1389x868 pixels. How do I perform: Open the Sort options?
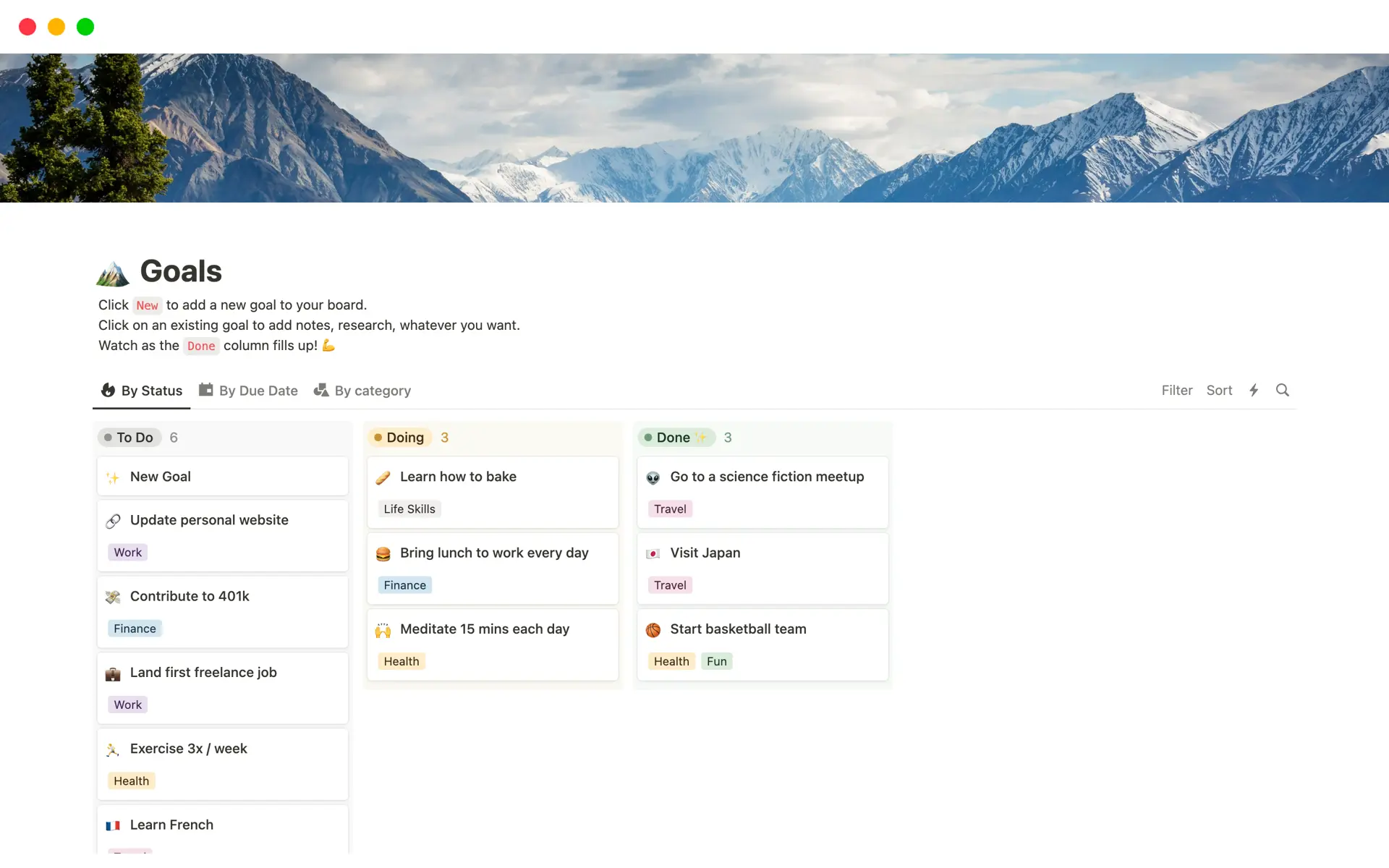[1219, 391]
